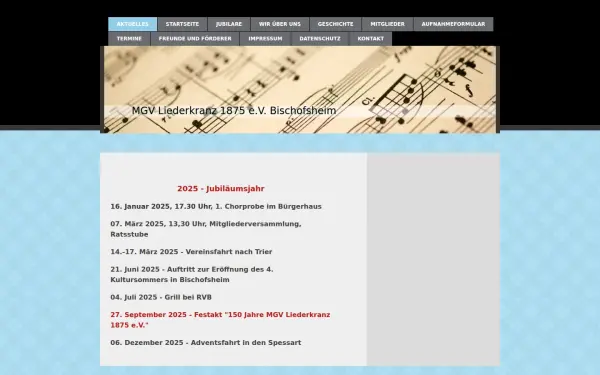Click the 2025 - Jubiläumsjahr heading

pos(221,189)
